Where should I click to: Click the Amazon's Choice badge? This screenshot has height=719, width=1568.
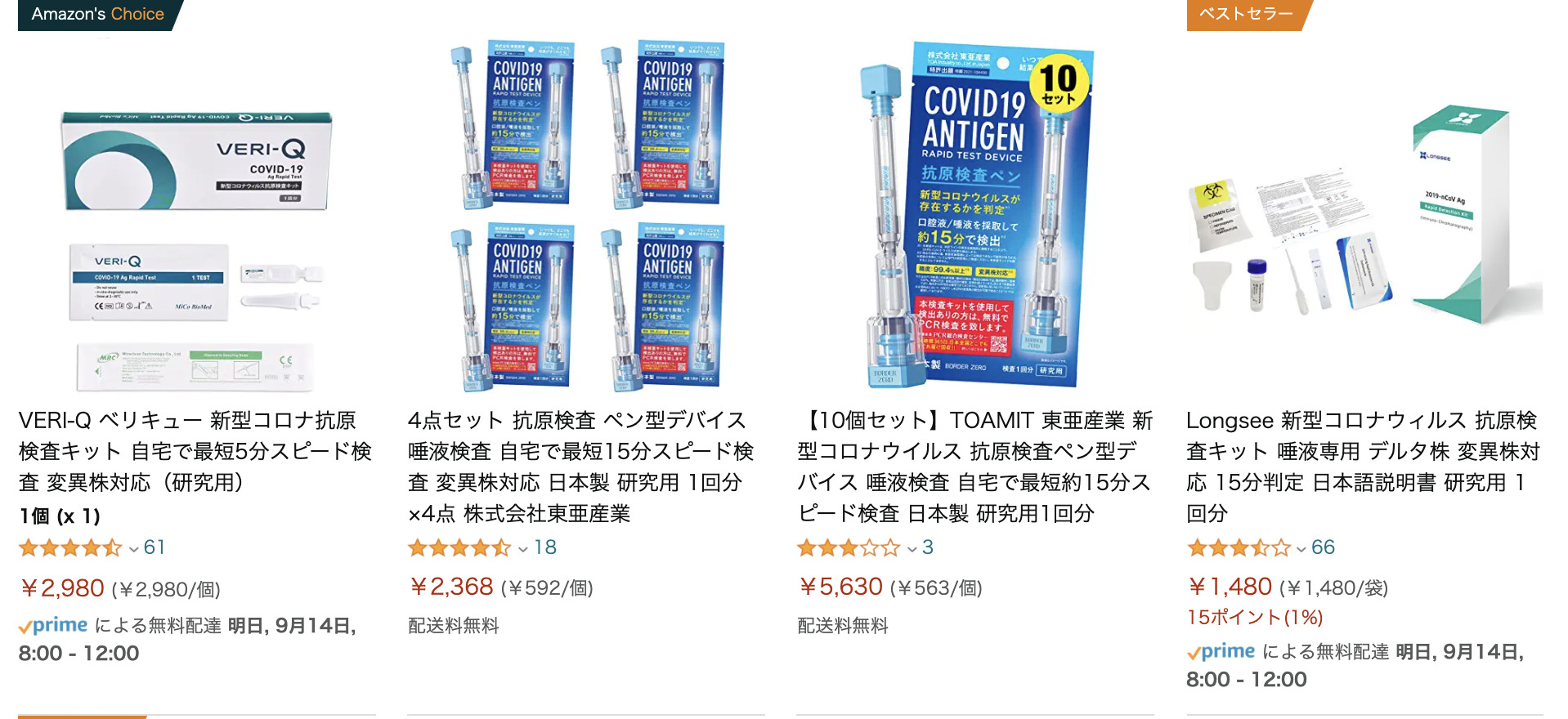(x=97, y=15)
